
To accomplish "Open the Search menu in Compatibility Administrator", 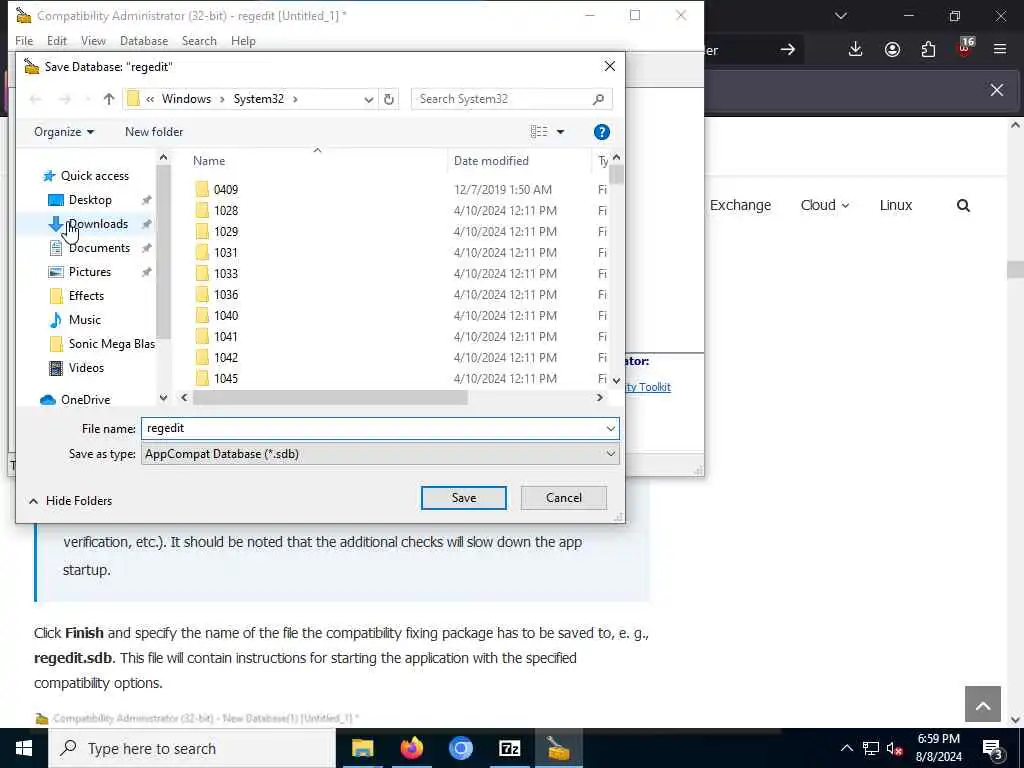I will coord(199,40).
